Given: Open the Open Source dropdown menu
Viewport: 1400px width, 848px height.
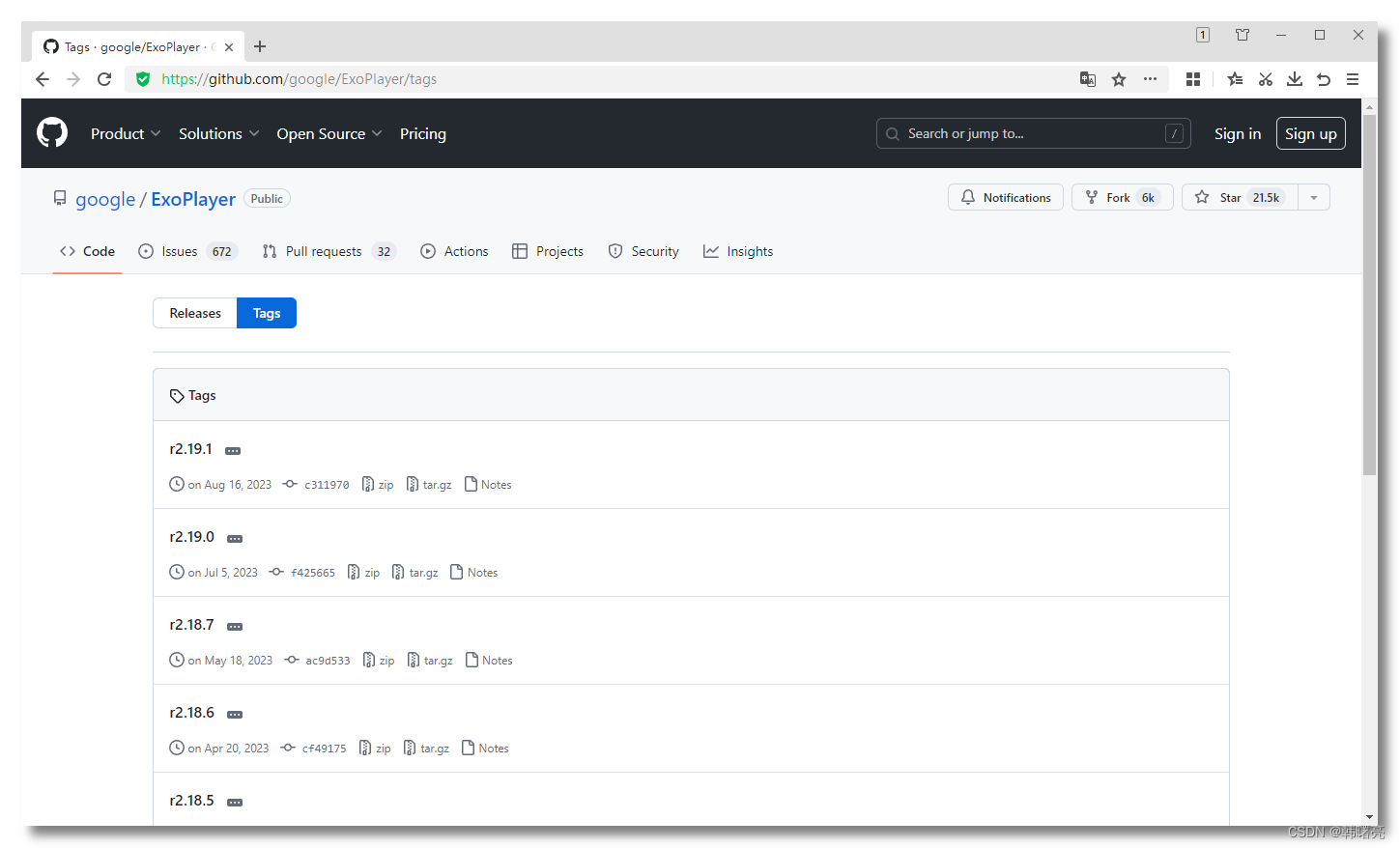Looking at the screenshot, I should [x=329, y=133].
